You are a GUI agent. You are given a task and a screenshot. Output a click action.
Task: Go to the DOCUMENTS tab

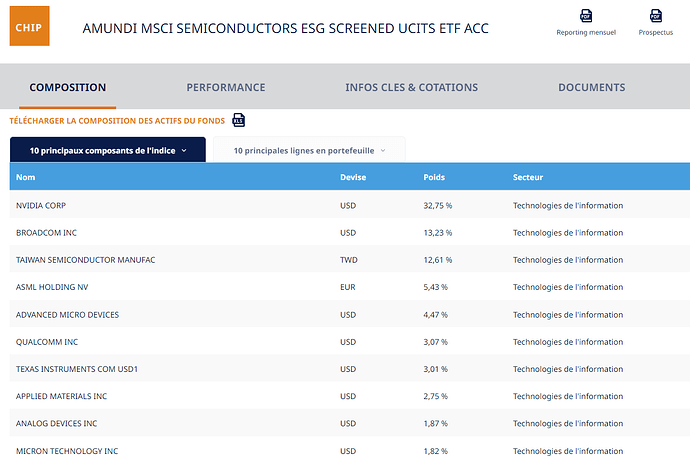[x=592, y=87]
